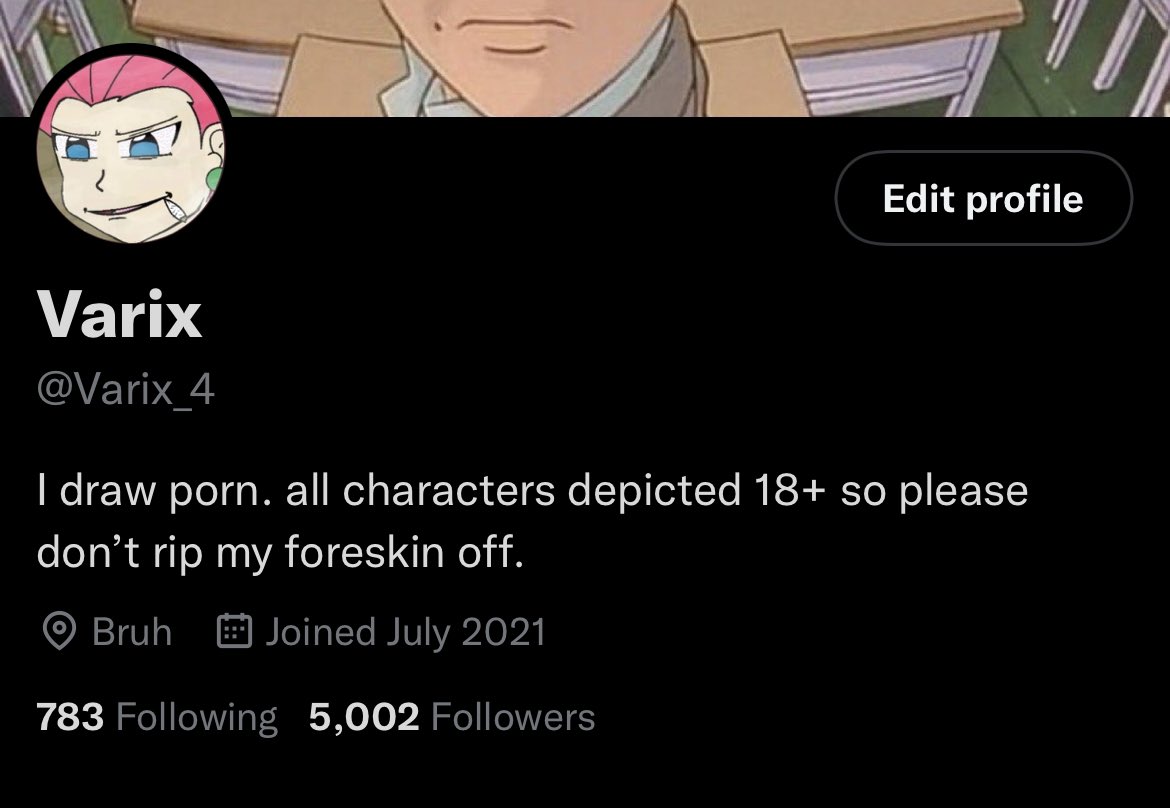The width and height of the screenshot is (1170, 808).
Task: Click the Edit profile button
Action: point(983,198)
